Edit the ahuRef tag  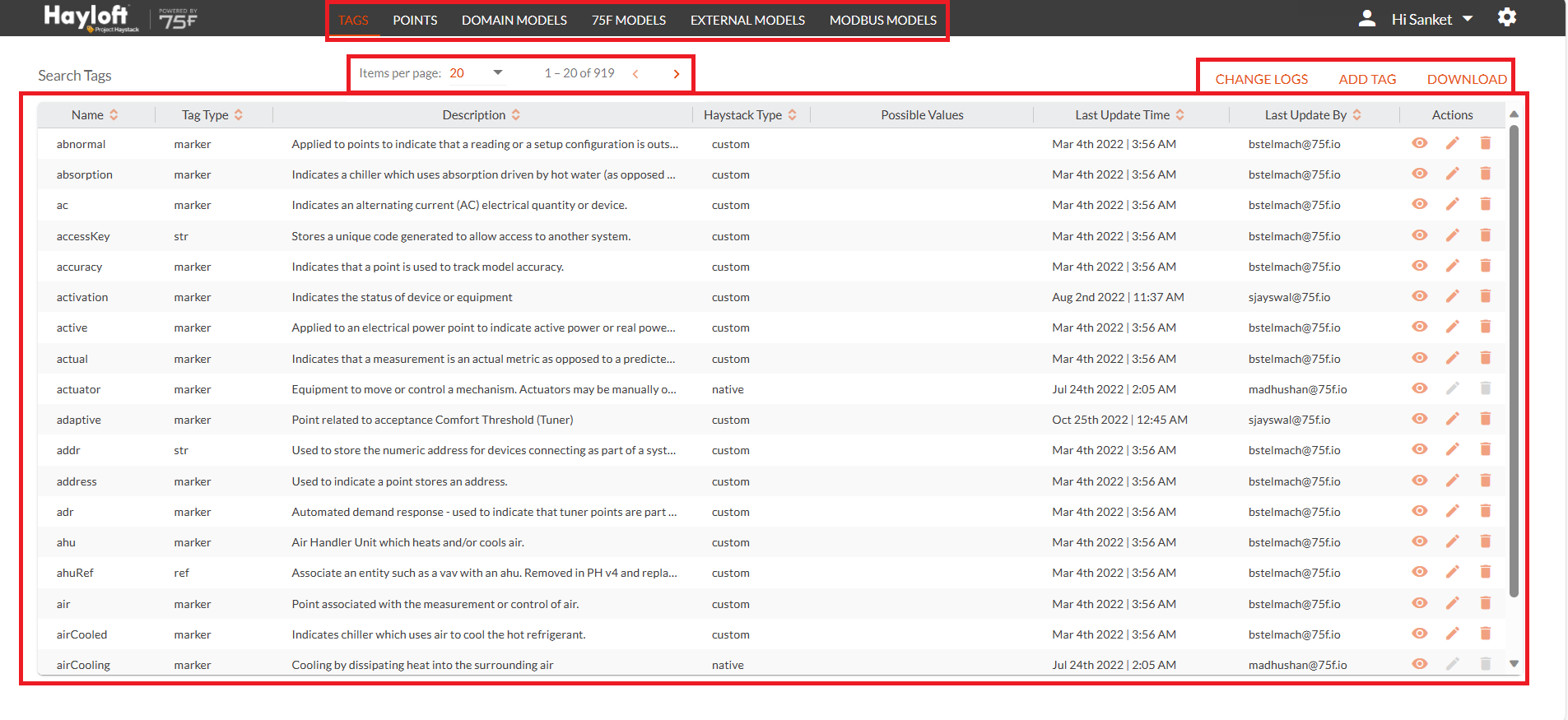click(1452, 572)
